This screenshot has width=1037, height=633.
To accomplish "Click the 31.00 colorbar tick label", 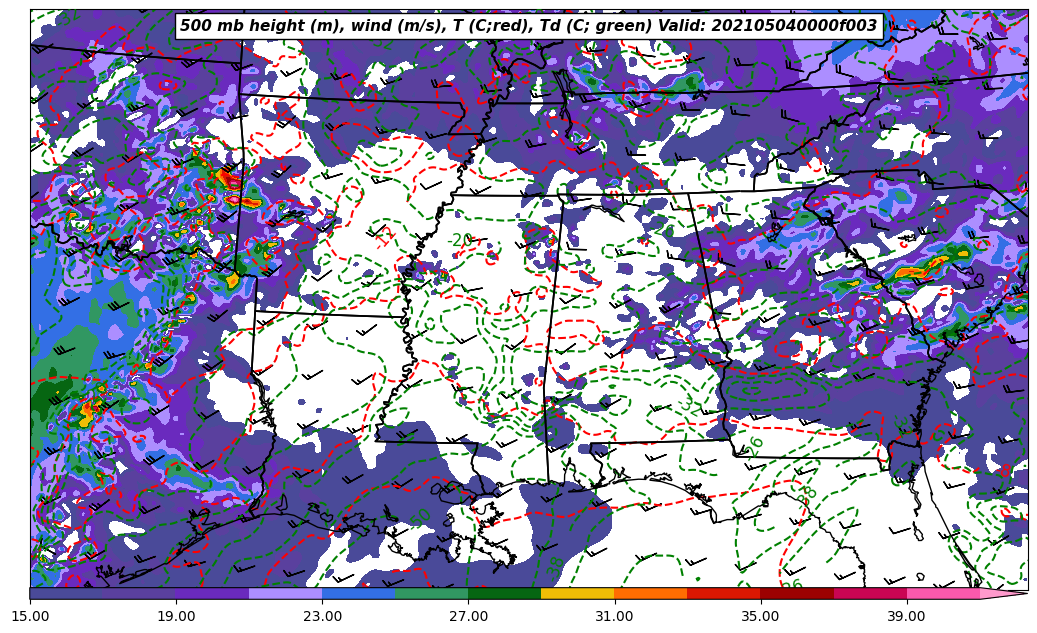I will (x=614, y=617).
